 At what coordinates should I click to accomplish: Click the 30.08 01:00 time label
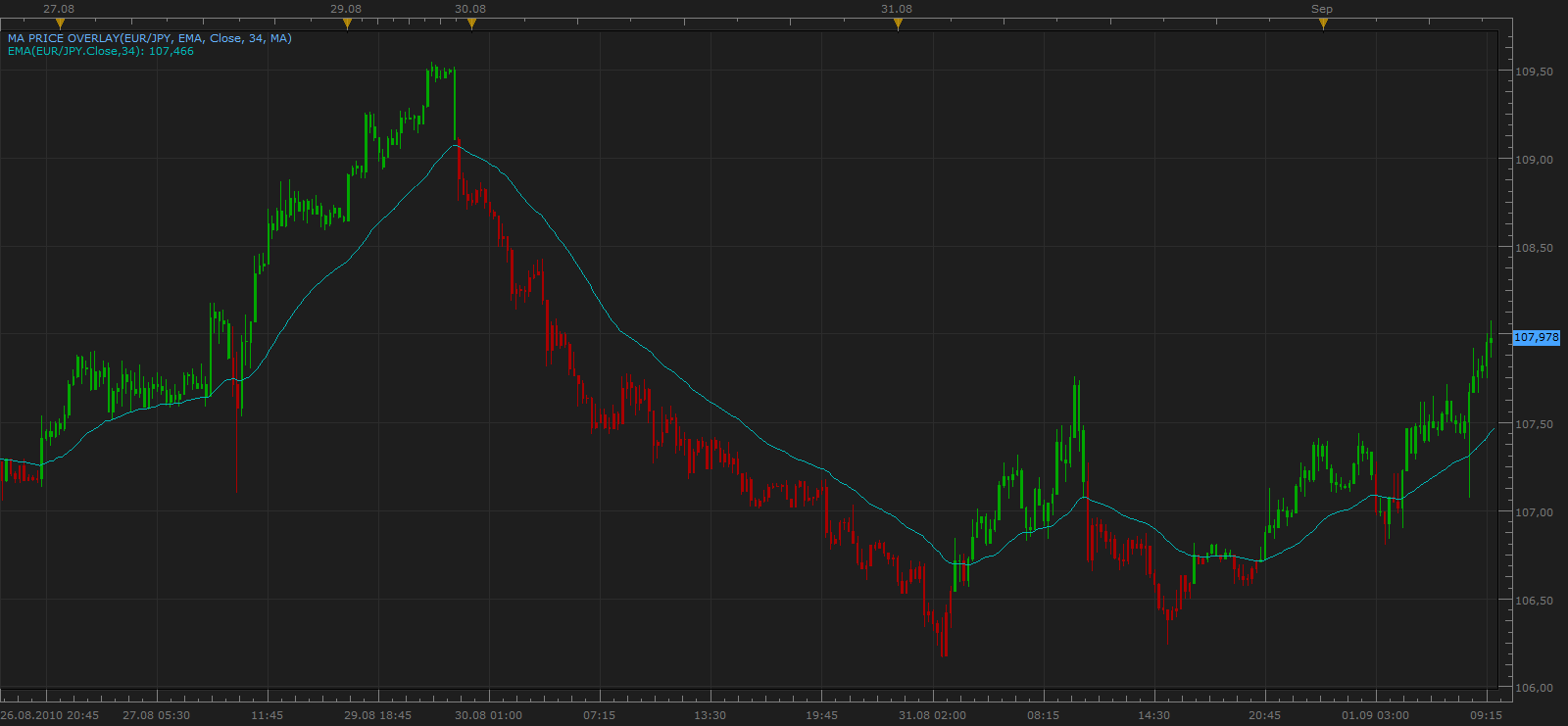[489, 715]
